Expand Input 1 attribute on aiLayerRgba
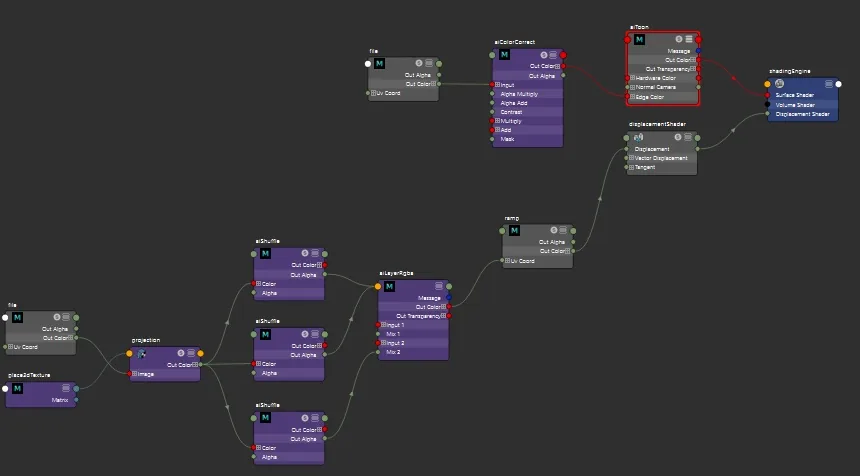This screenshot has width=860, height=476. [383, 325]
